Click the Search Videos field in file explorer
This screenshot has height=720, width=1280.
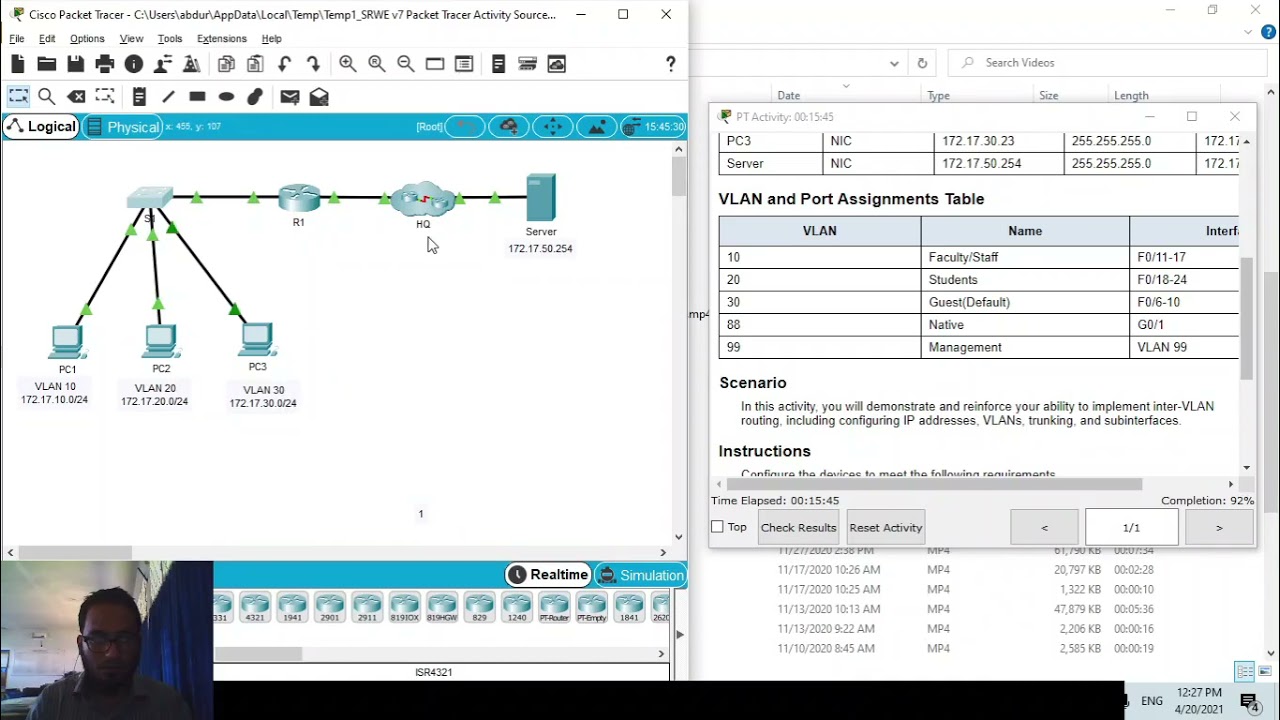coord(1105,63)
